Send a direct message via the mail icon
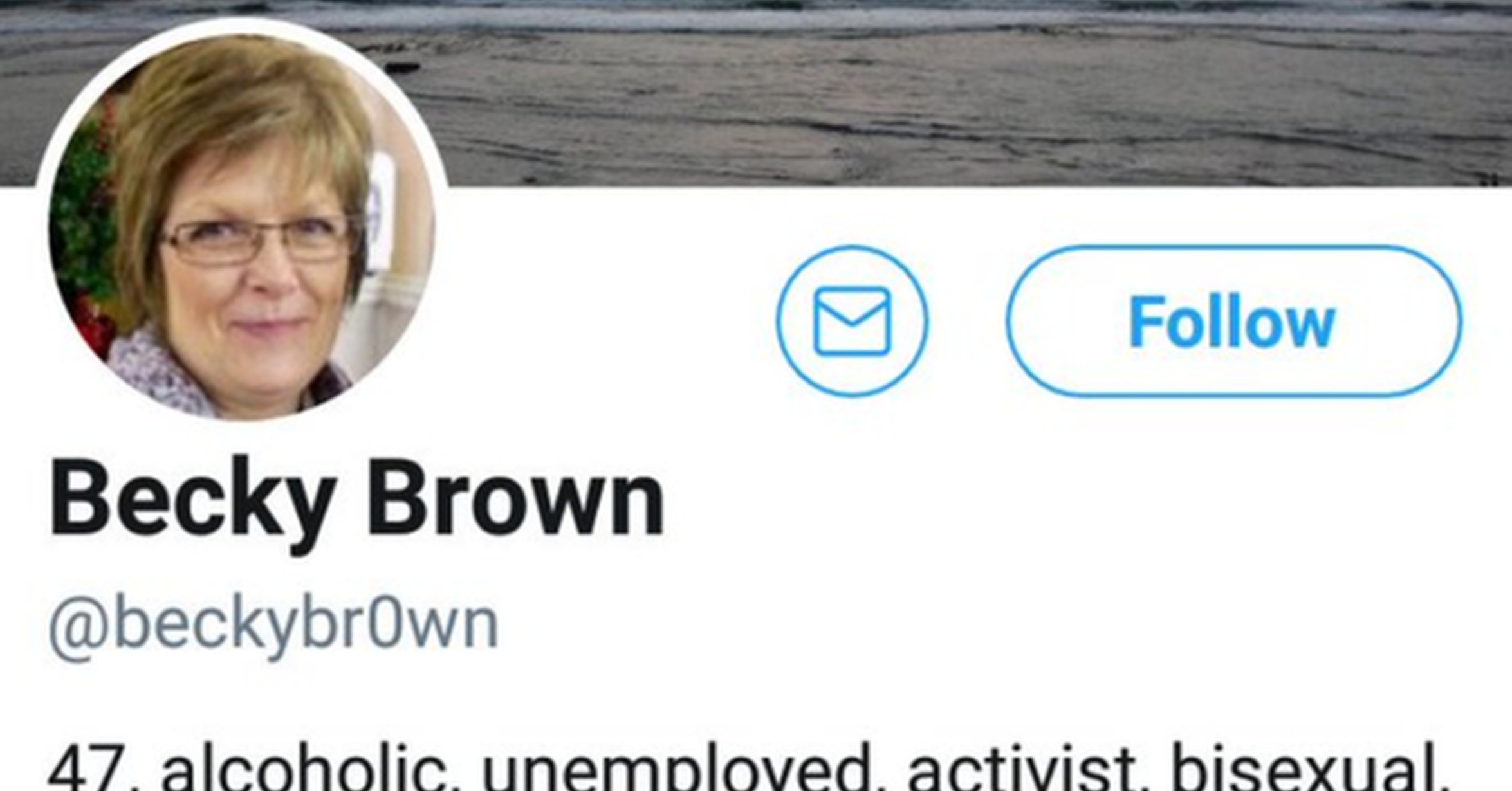Screen dimensions: 1512x791 pyautogui.click(x=852, y=321)
